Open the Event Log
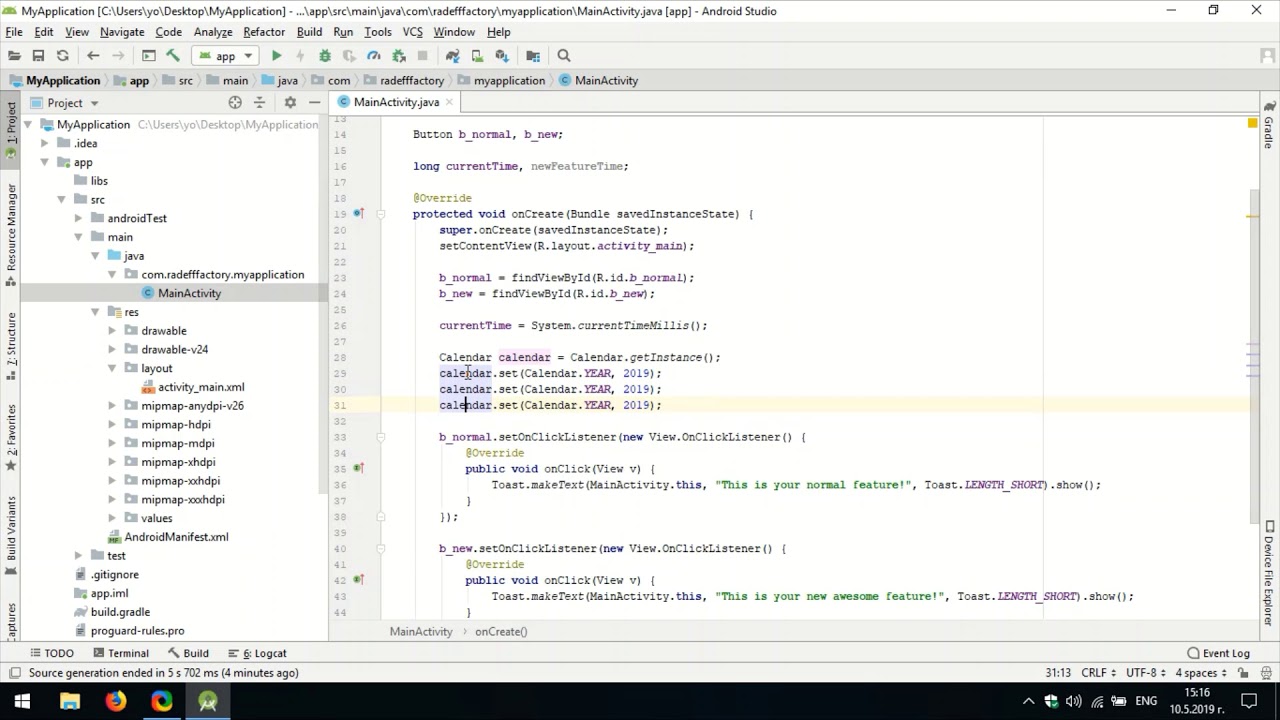 pyautogui.click(x=1218, y=653)
